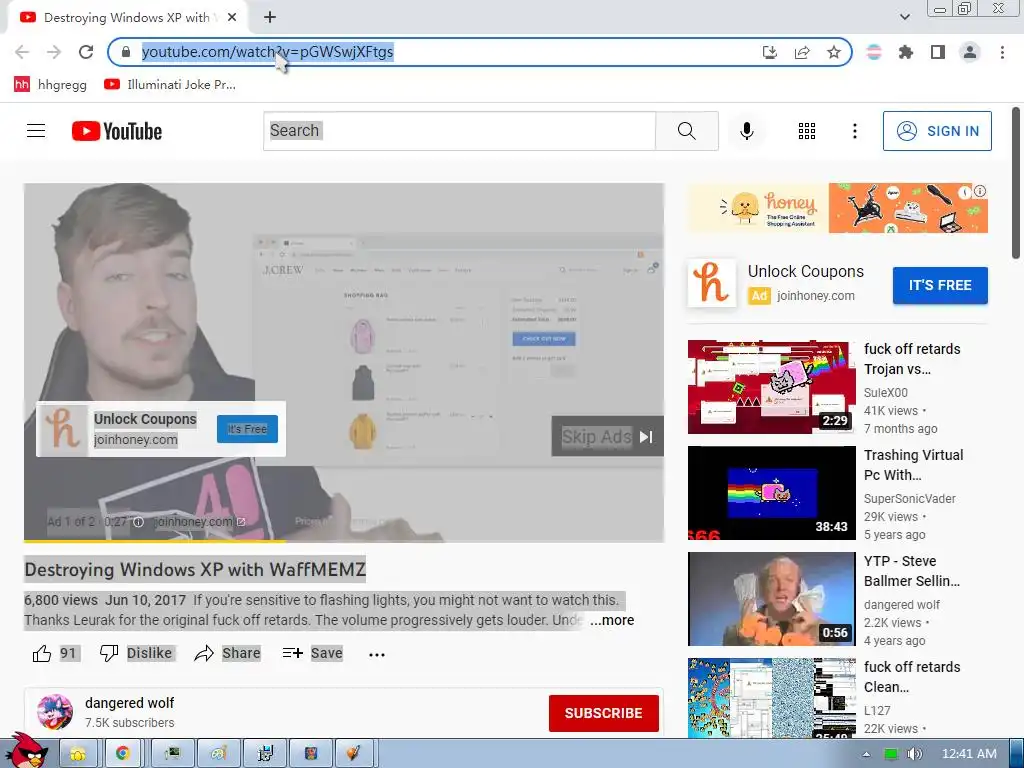Visit joinhoney.com link in video ad bar
This screenshot has width=1024, height=768.
[x=199, y=522]
